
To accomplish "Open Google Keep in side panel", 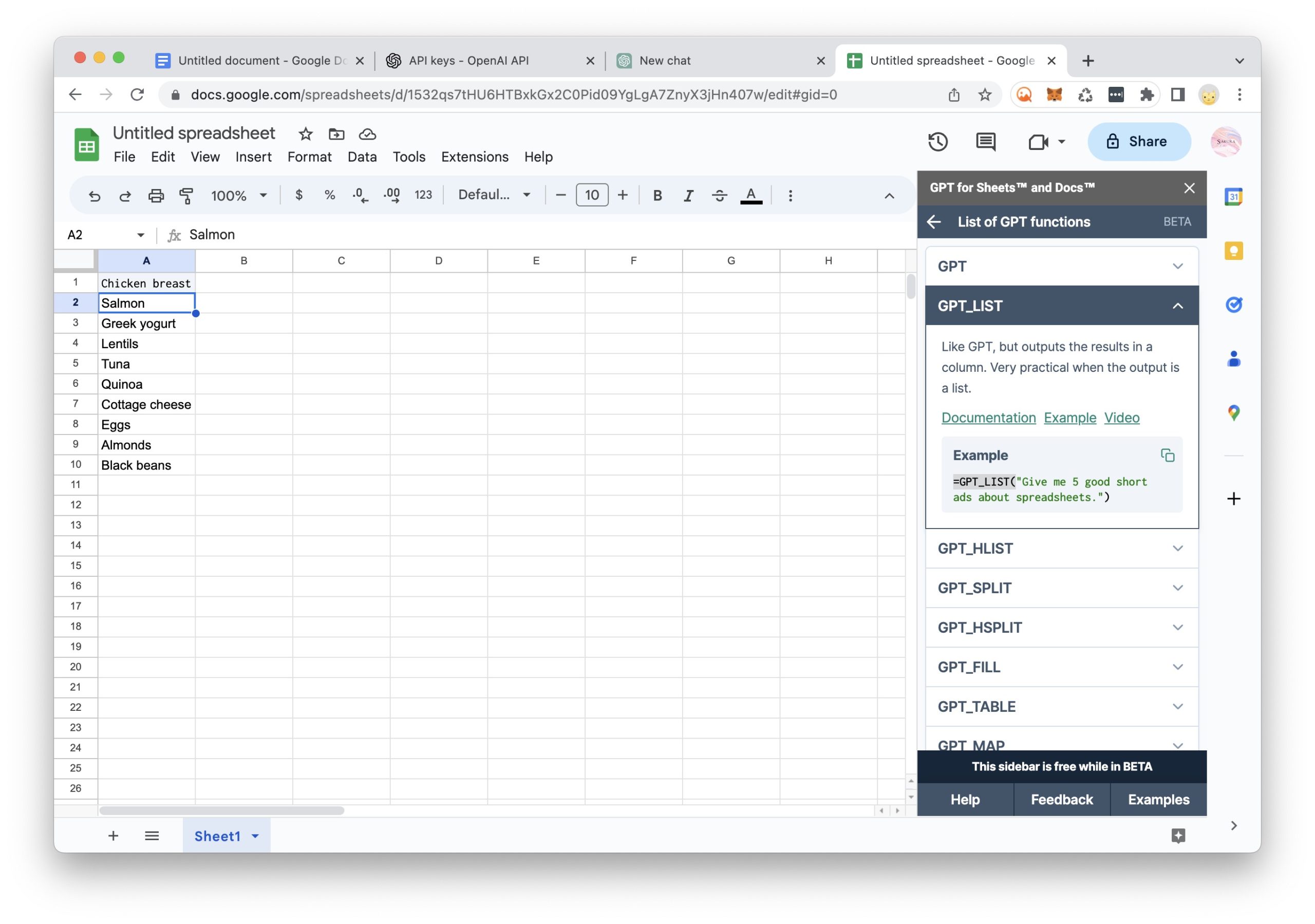I will click(x=1233, y=251).
